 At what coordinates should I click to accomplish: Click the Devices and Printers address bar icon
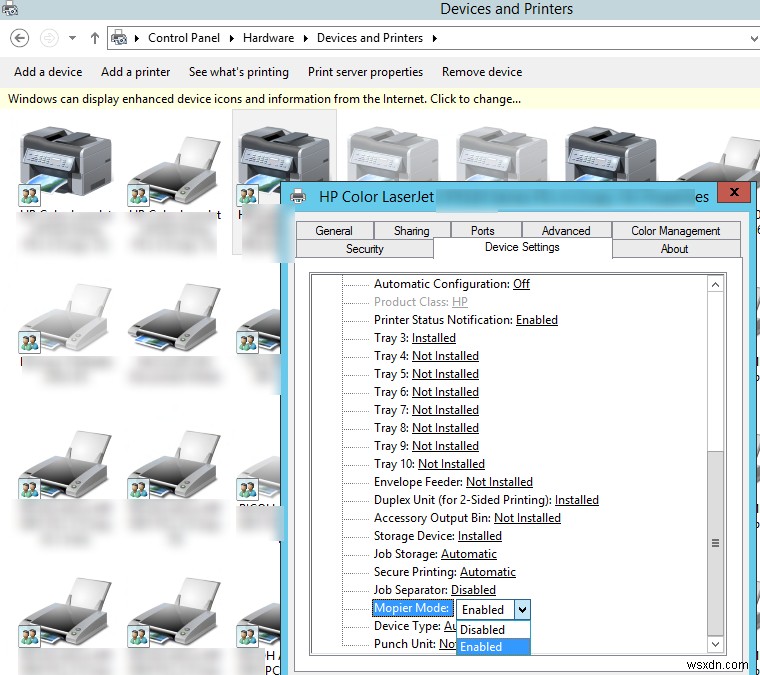[x=119, y=38]
